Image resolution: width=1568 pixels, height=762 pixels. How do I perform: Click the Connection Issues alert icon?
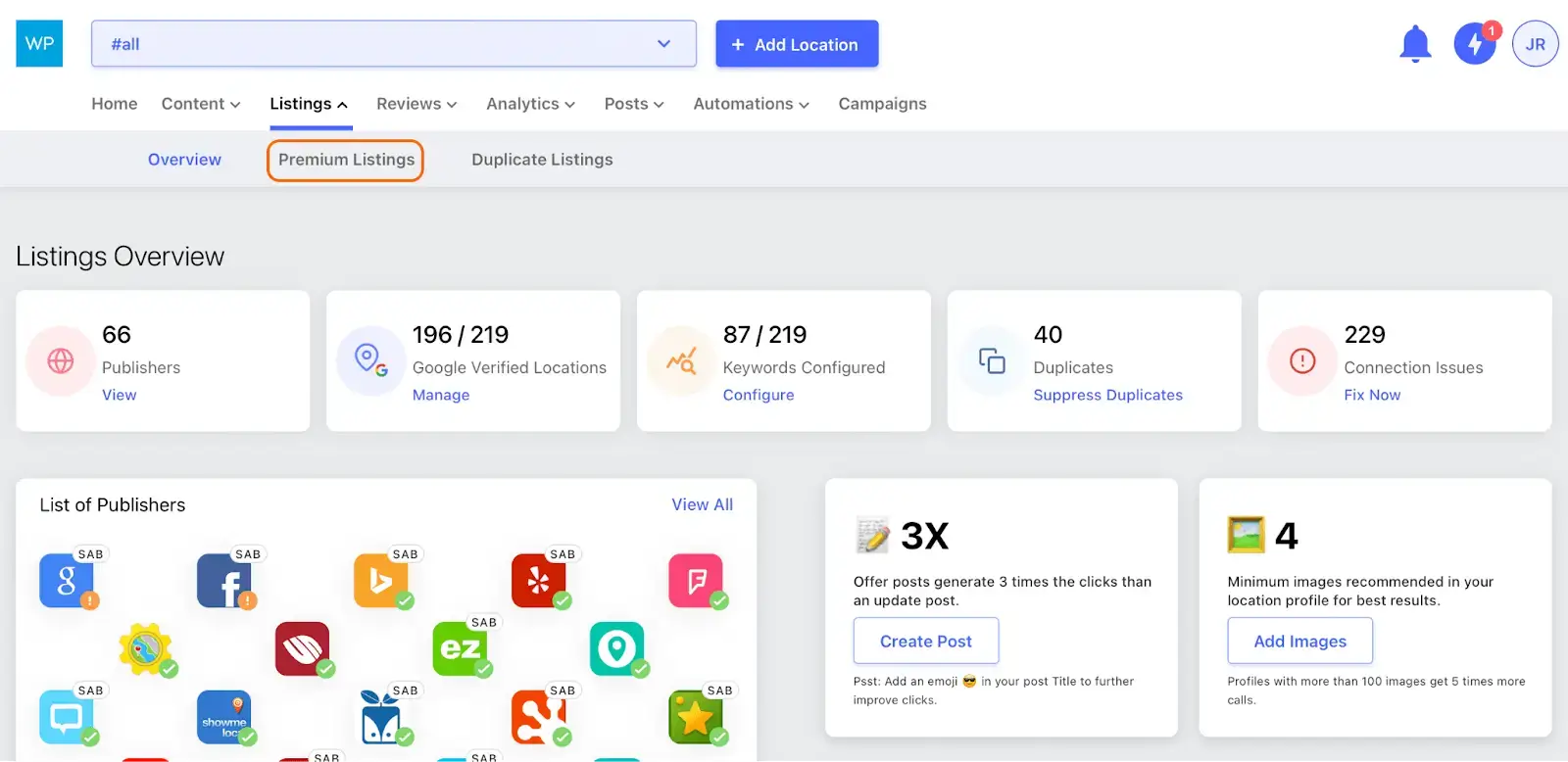pos(1302,360)
